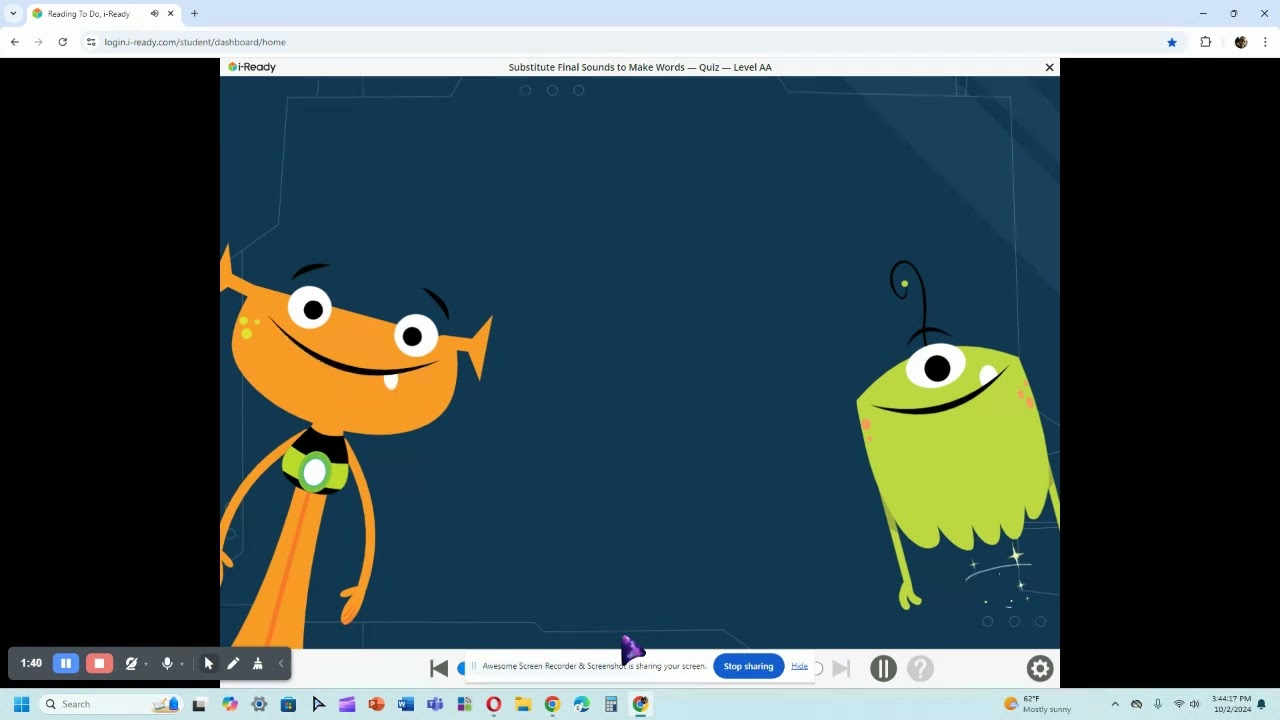Go forward in the browser
The image size is (1280, 720).
39,42
